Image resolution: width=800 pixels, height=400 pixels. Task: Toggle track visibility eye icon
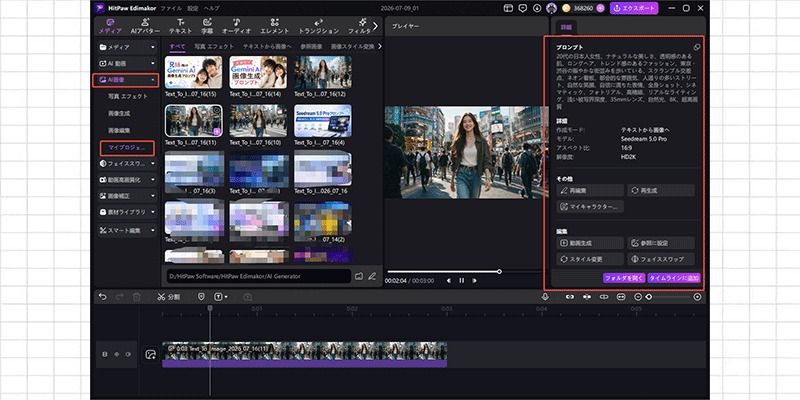116,354
